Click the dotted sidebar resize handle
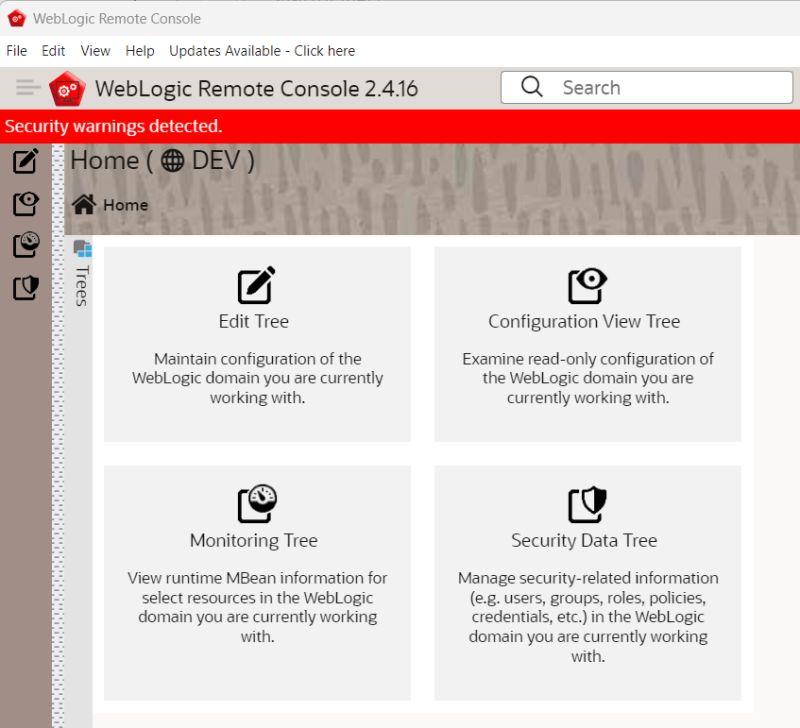The width and height of the screenshot is (800, 728). [58, 436]
